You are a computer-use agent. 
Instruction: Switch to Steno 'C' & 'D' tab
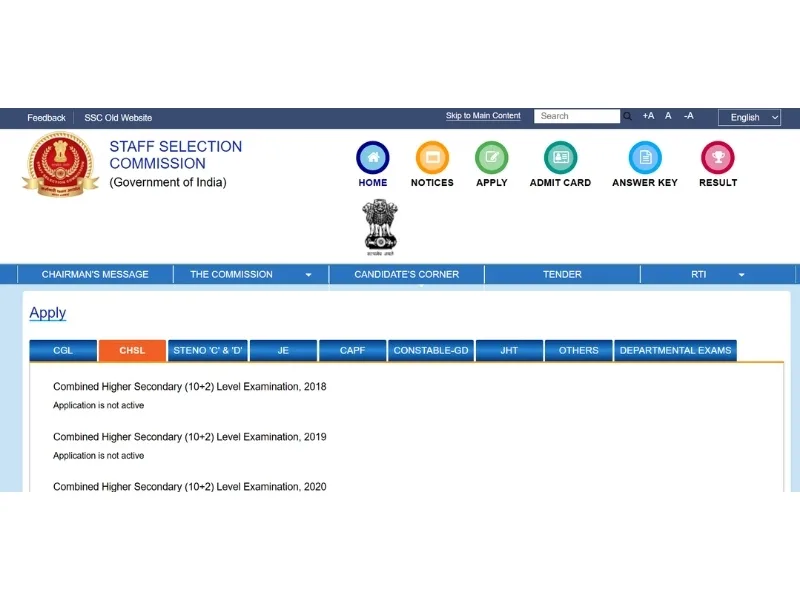(x=208, y=351)
